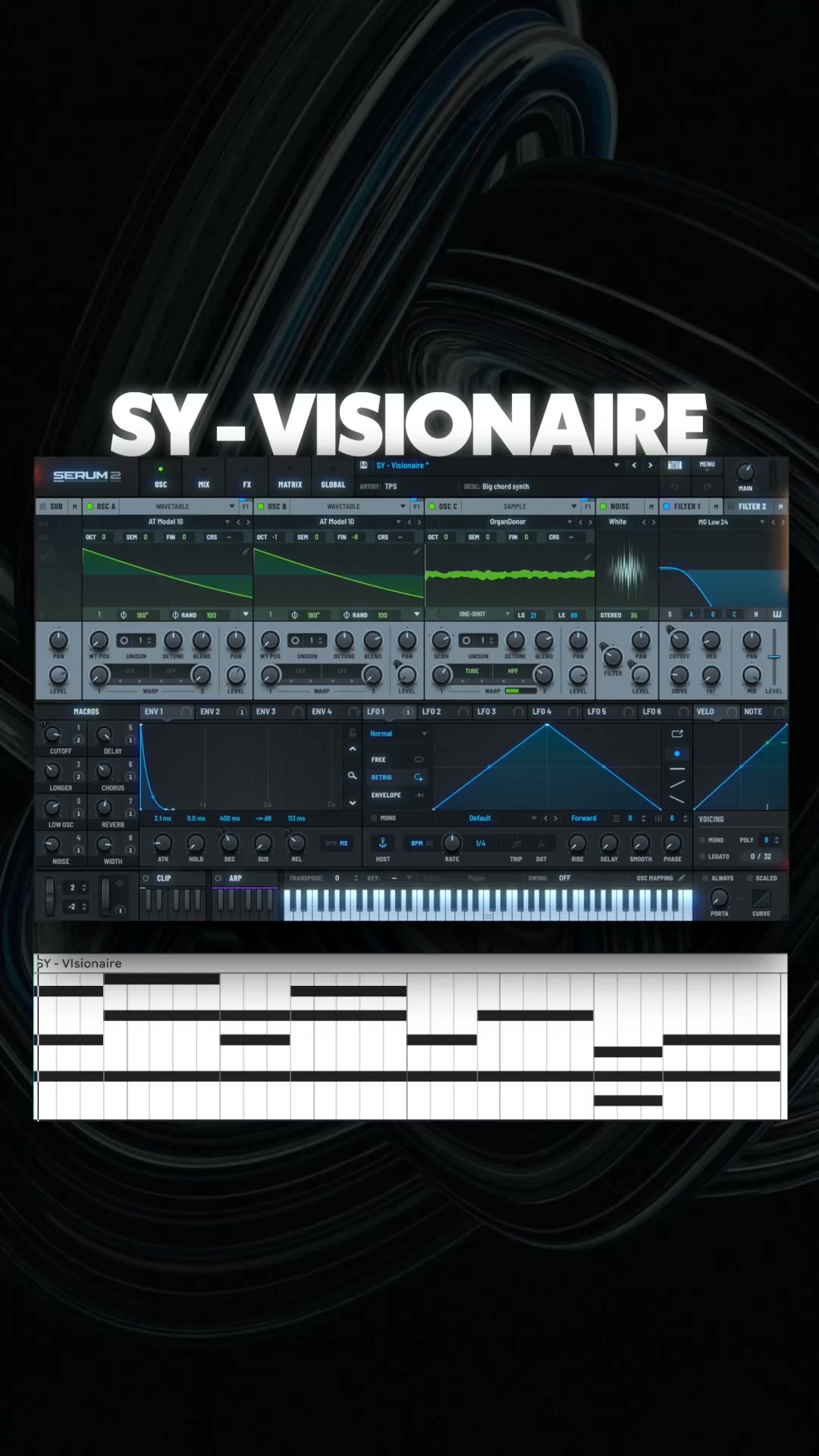Click the LFO FREE mode button
Screen dimensions: 819x1456
coord(398,759)
